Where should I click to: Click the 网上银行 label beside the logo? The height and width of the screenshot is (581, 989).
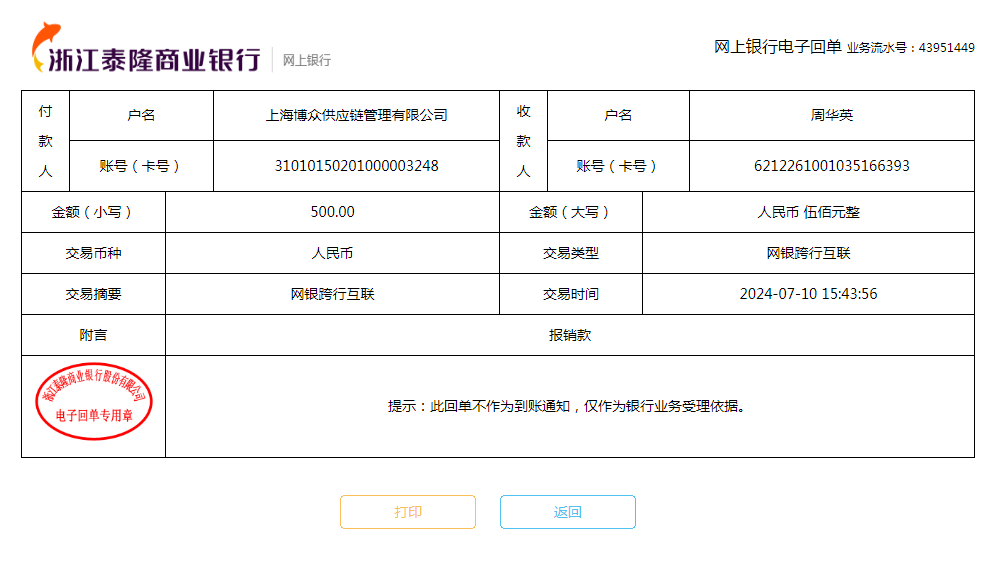click(x=306, y=60)
